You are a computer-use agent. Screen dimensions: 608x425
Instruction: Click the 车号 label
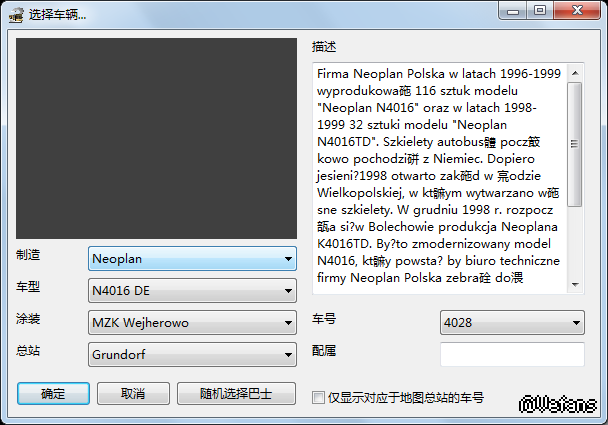pyautogui.click(x=324, y=319)
